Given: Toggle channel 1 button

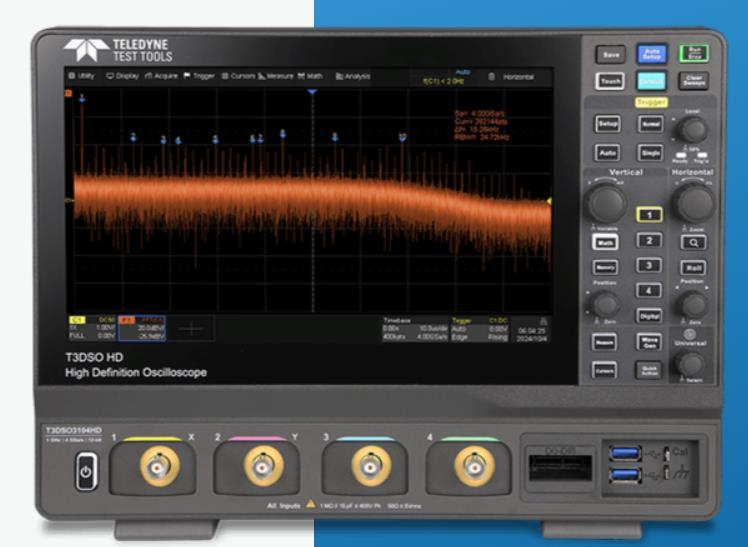Looking at the screenshot, I should point(649,215).
